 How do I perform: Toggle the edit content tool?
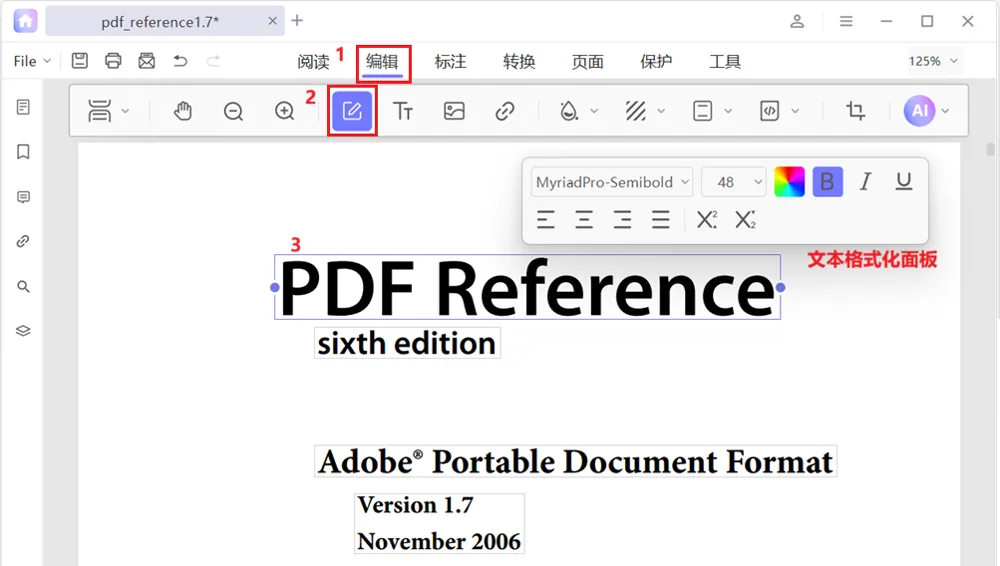(352, 111)
